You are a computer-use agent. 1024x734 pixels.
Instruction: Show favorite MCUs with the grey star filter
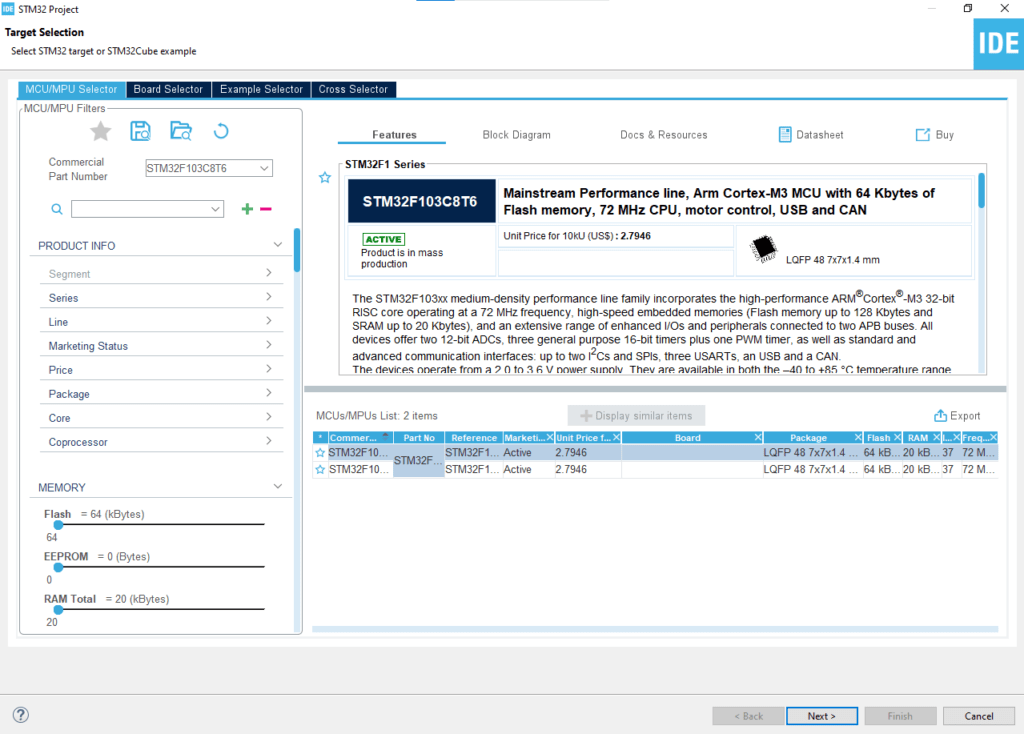click(101, 131)
